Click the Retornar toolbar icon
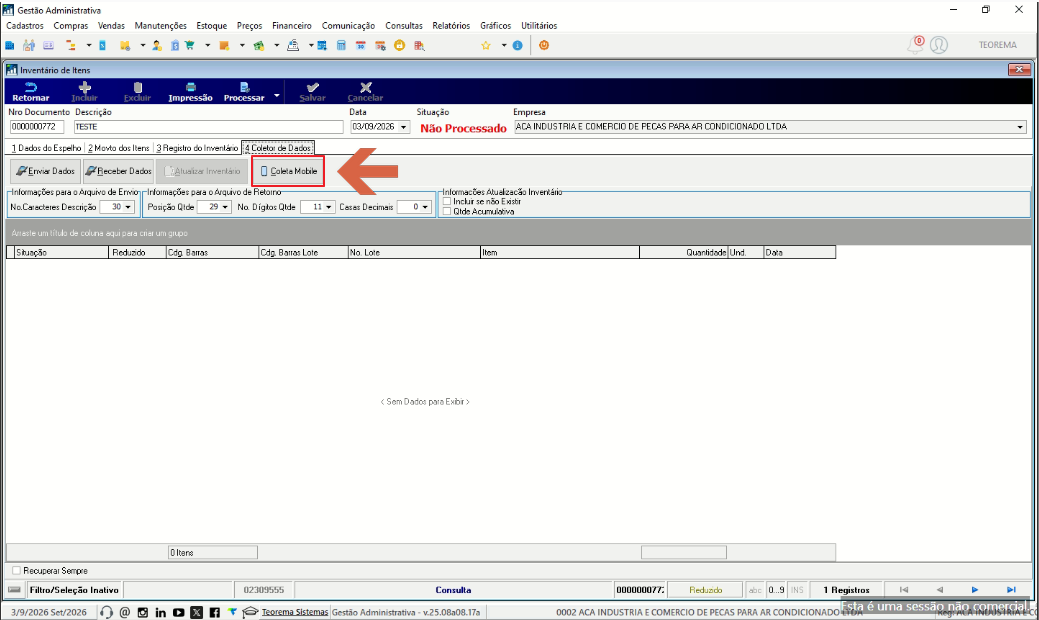 [x=30, y=91]
